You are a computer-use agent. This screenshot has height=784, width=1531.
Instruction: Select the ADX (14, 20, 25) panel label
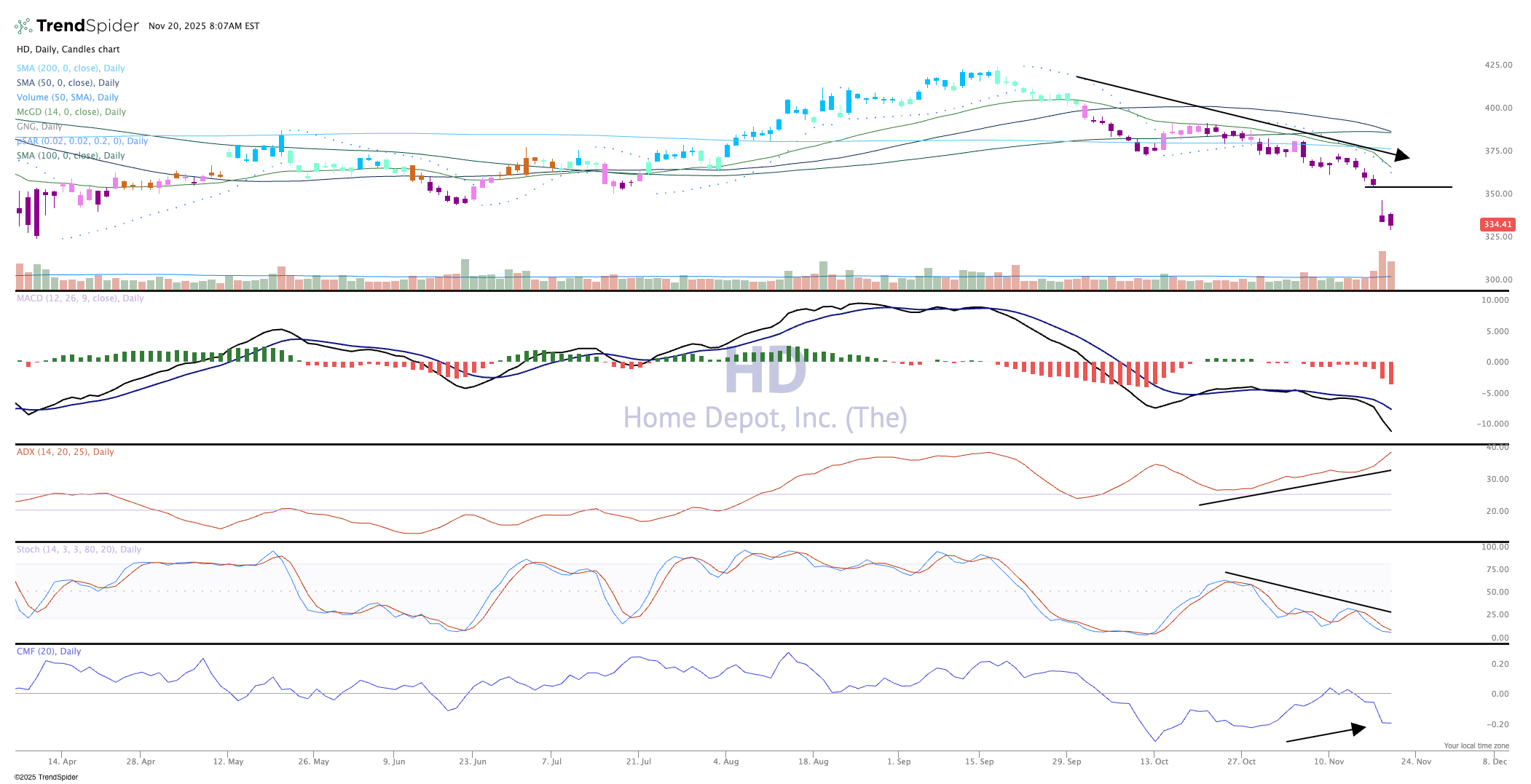click(66, 452)
